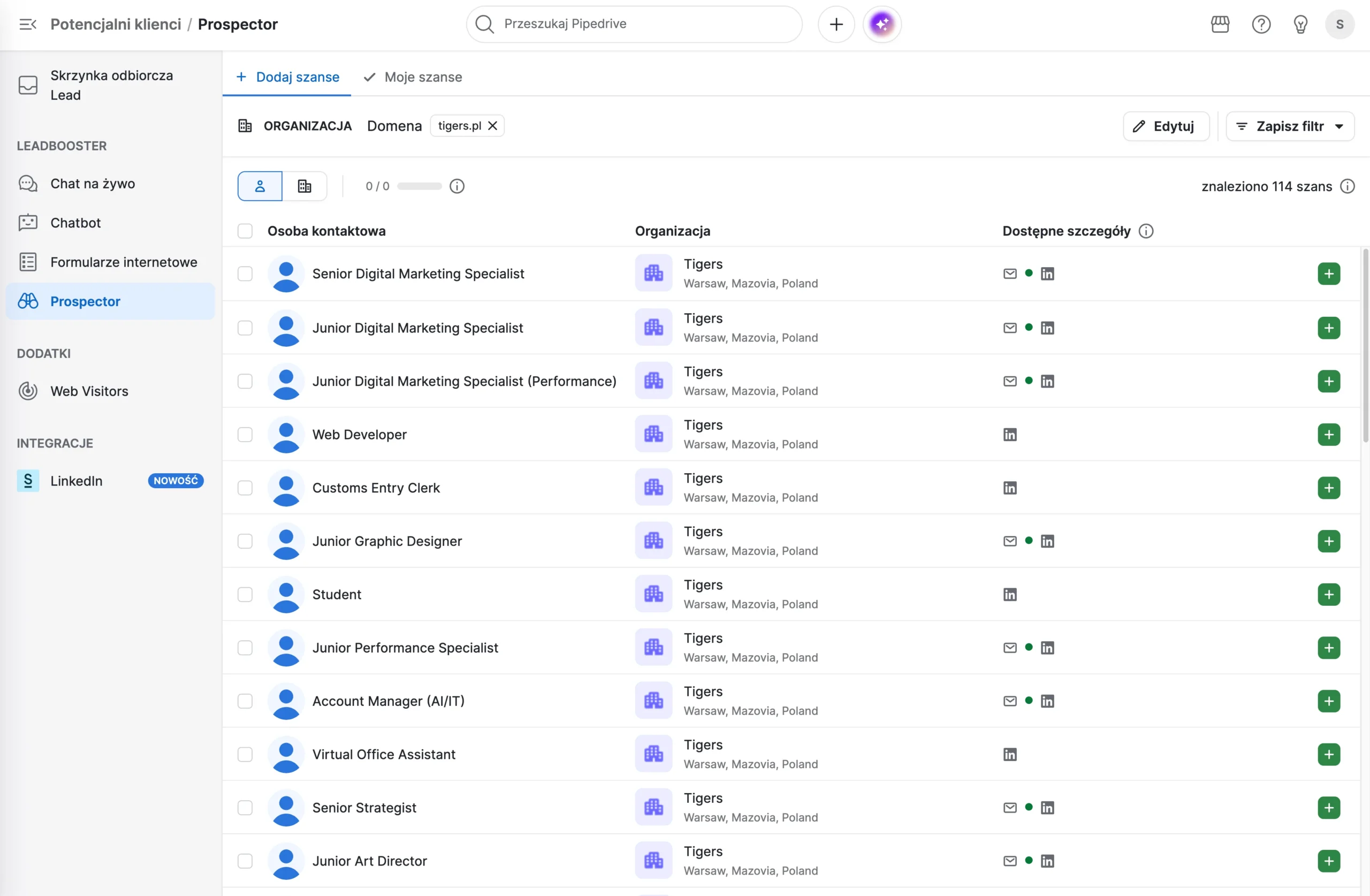Click the Edytuj button

click(1166, 126)
